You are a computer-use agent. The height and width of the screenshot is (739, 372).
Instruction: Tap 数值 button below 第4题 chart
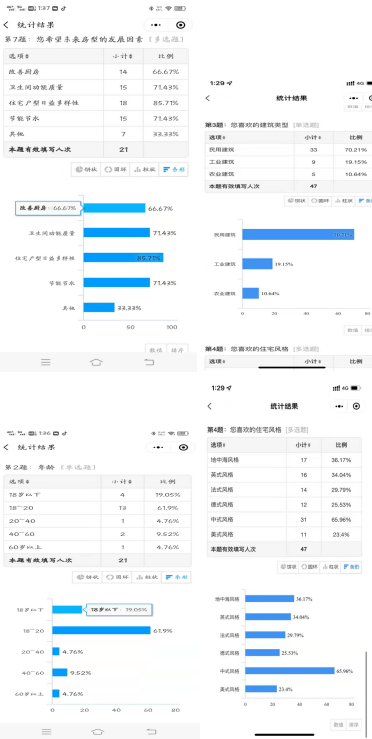(x=338, y=725)
